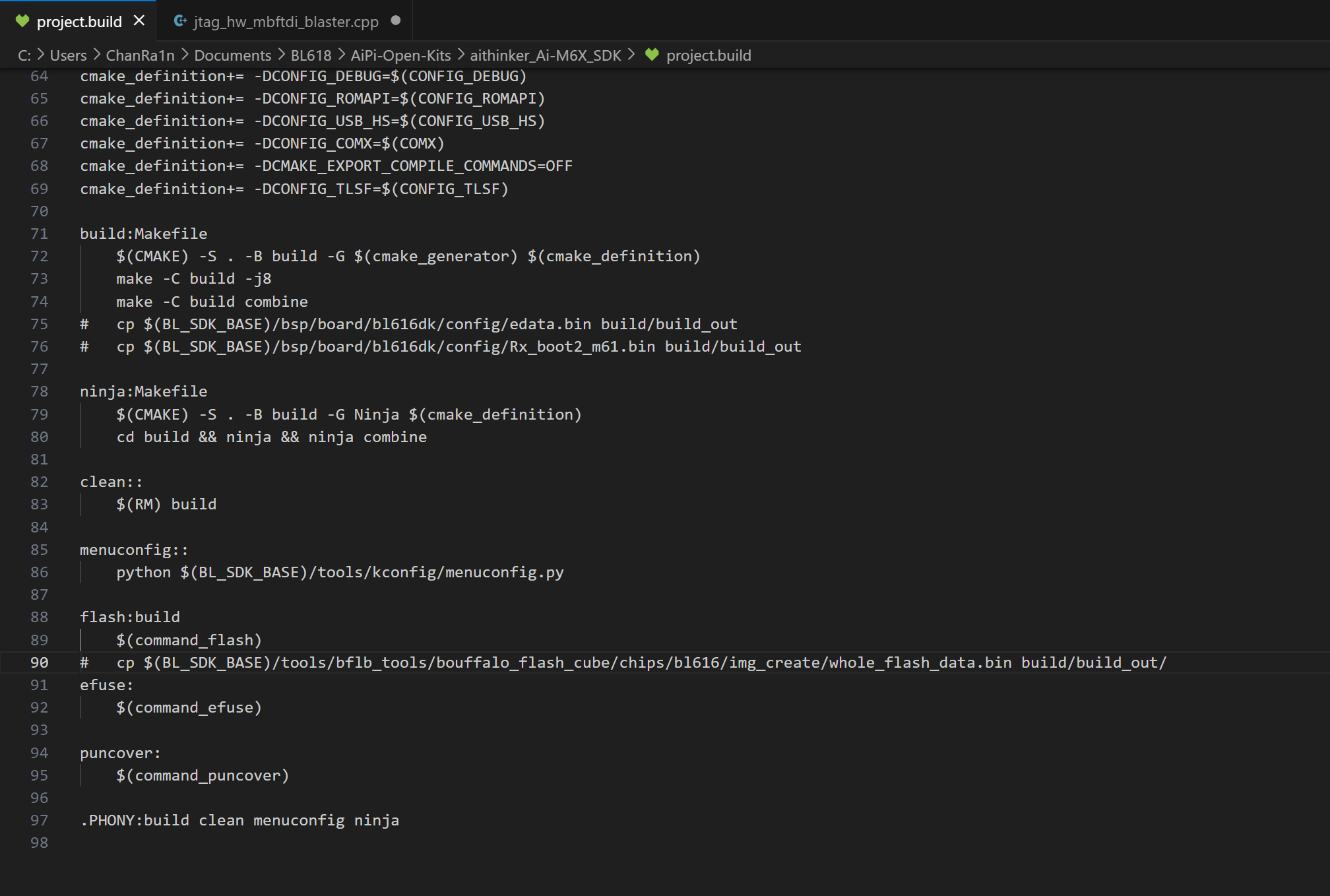Click the commented Rx_boot2_m61.bin cp line

441,346
